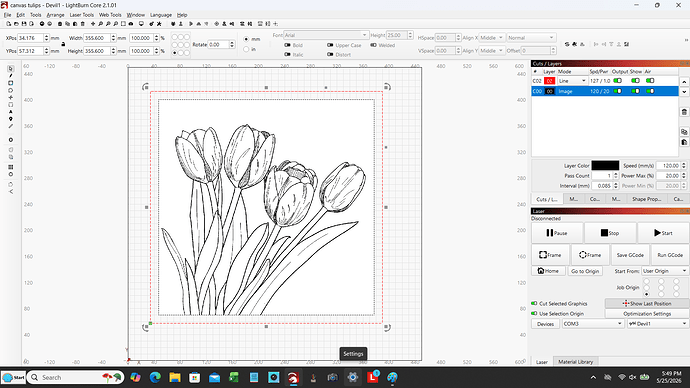Viewport: 690px width, 388px height.
Task: Open the File menu
Action: (x=7, y=15)
